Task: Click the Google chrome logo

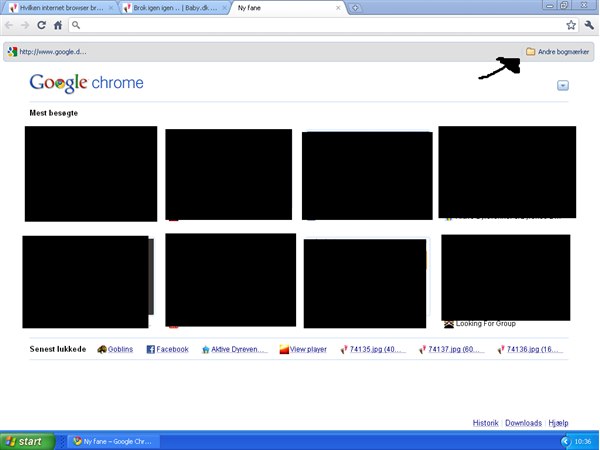Action: click(x=86, y=83)
